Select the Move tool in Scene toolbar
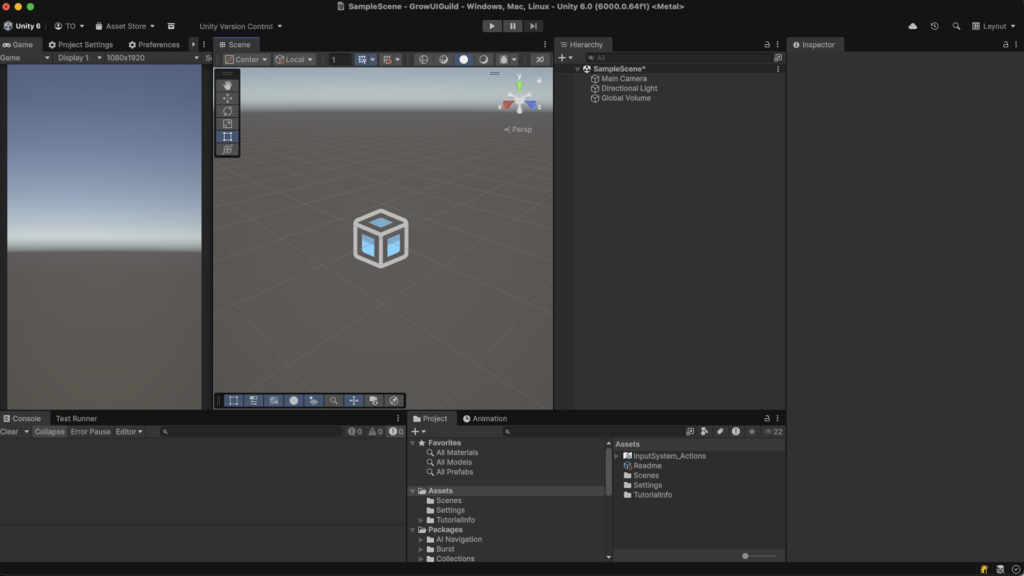This screenshot has width=1024, height=576. (x=227, y=98)
